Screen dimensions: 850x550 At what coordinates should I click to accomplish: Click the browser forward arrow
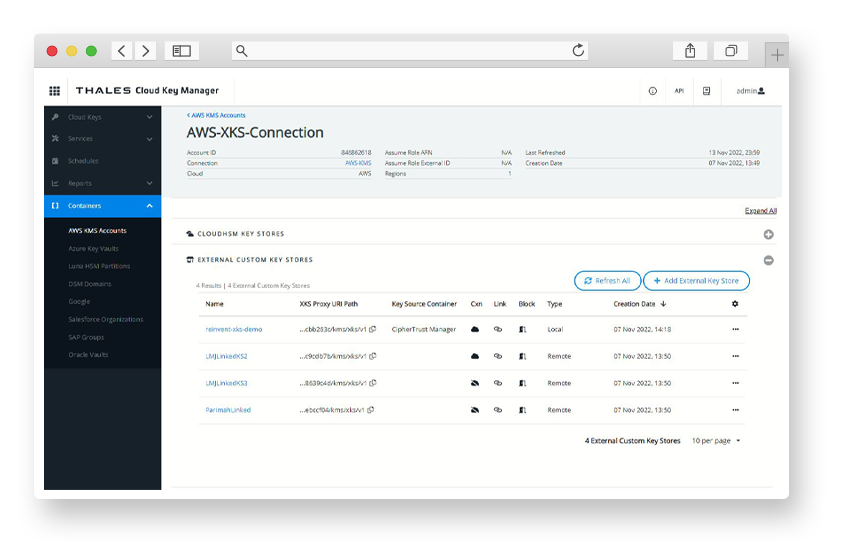click(x=146, y=51)
